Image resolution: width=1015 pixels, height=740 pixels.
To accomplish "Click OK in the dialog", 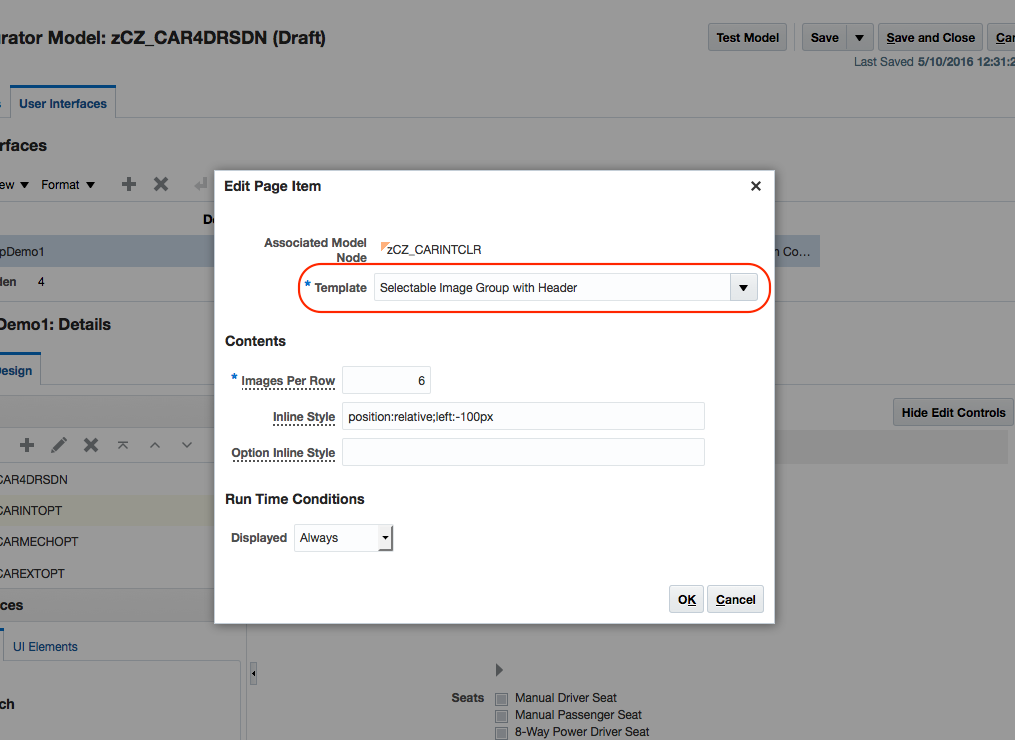I will (x=687, y=599).
